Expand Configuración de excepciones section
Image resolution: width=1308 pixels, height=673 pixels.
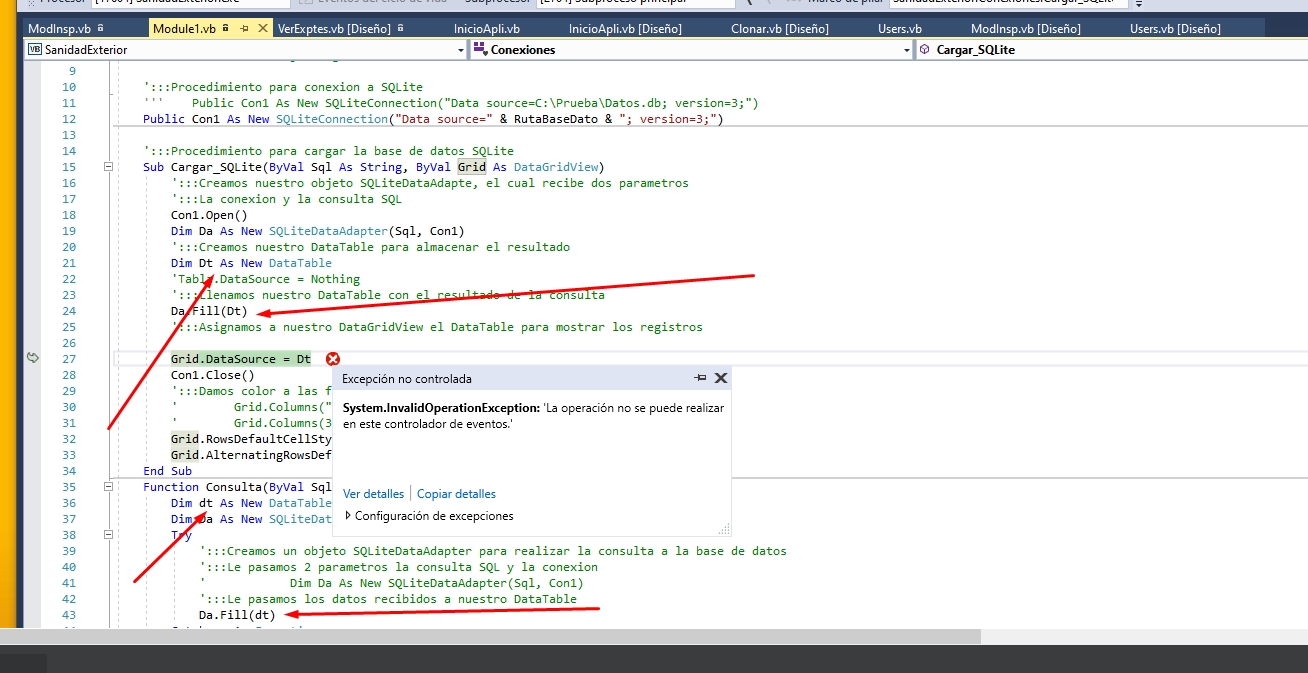pyautogui.click(x=348, y=516)
